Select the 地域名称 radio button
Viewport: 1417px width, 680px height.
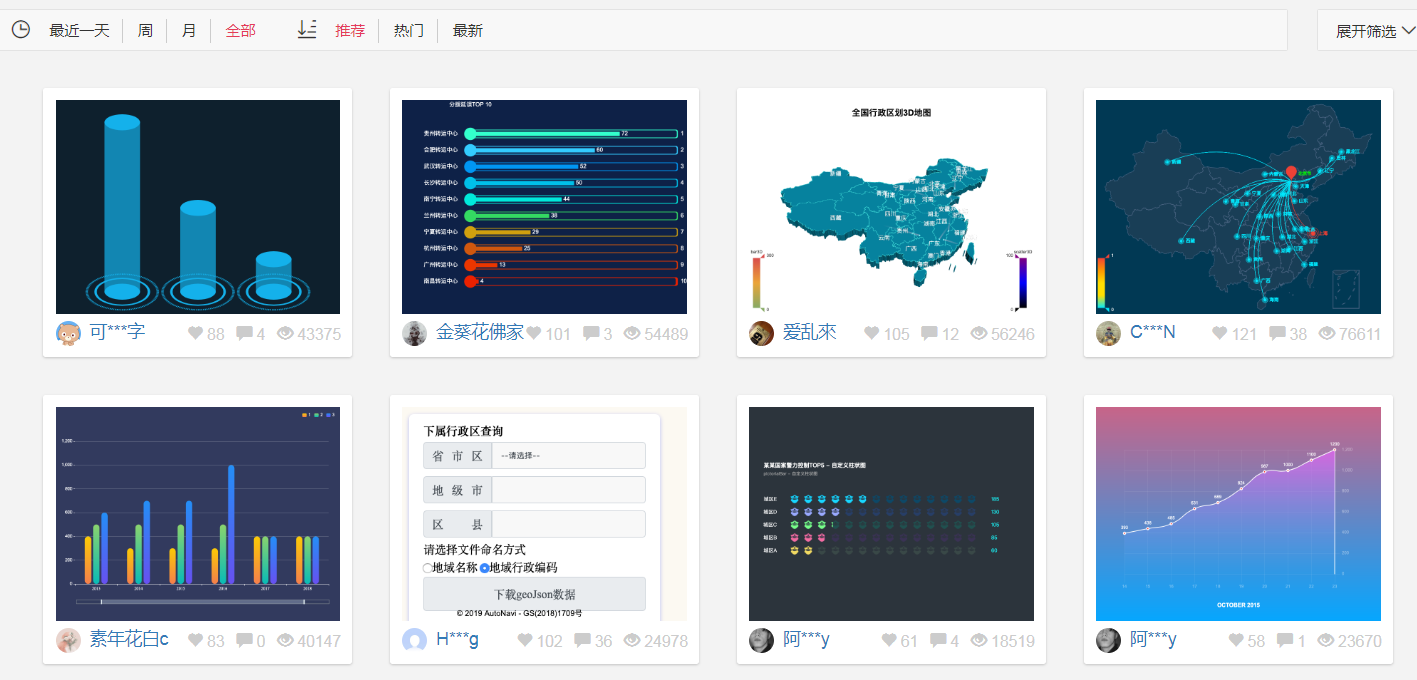pos(428,567)
